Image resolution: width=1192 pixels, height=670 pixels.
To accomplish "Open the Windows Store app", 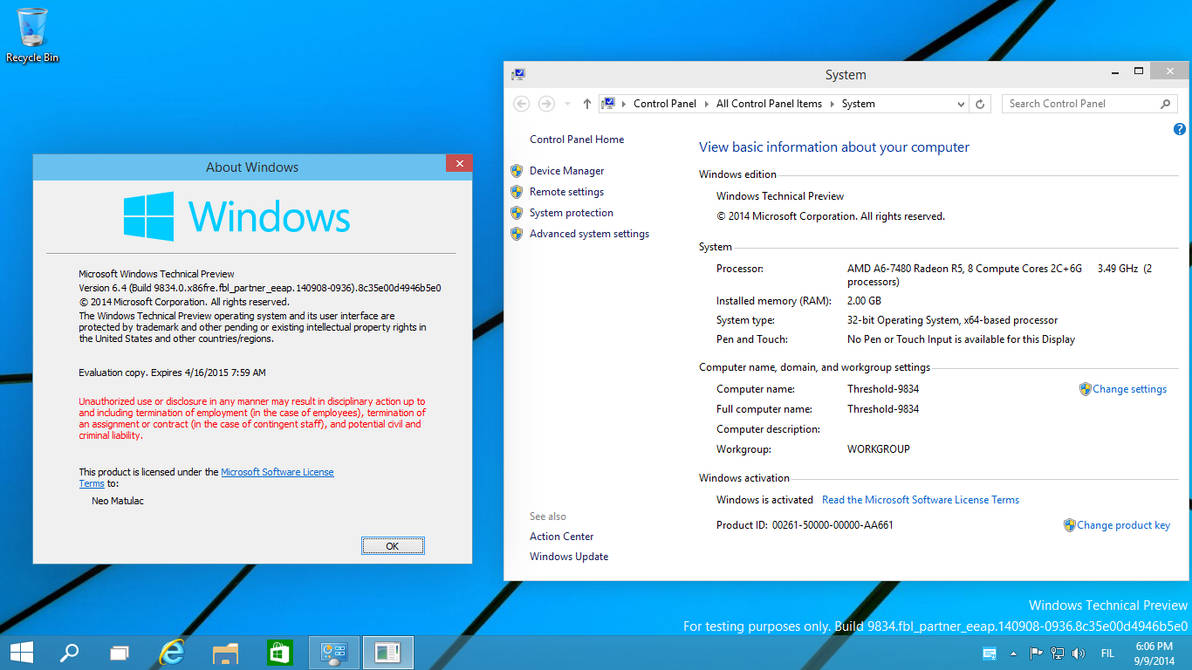I will (279, 653).
